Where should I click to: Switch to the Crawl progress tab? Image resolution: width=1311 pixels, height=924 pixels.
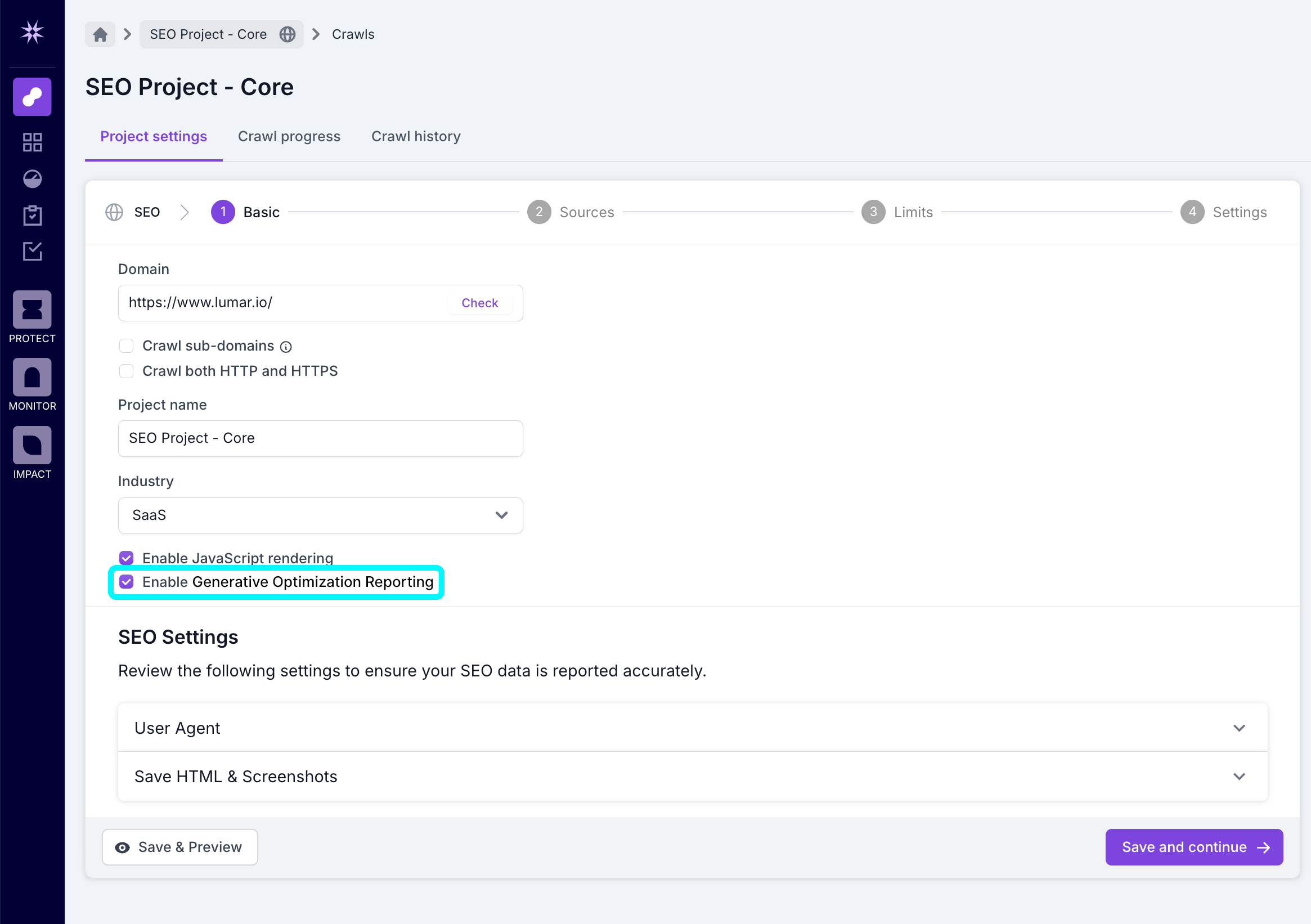(289, 136)
